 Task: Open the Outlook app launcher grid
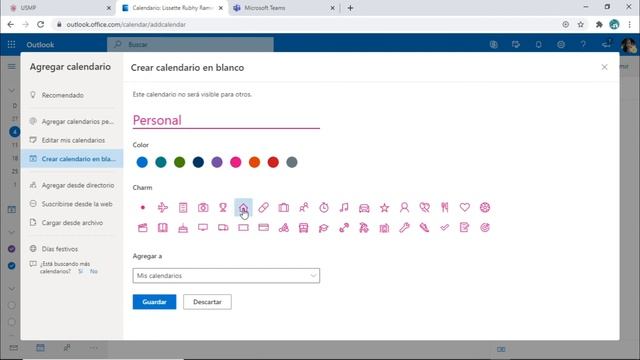[11, 44]
